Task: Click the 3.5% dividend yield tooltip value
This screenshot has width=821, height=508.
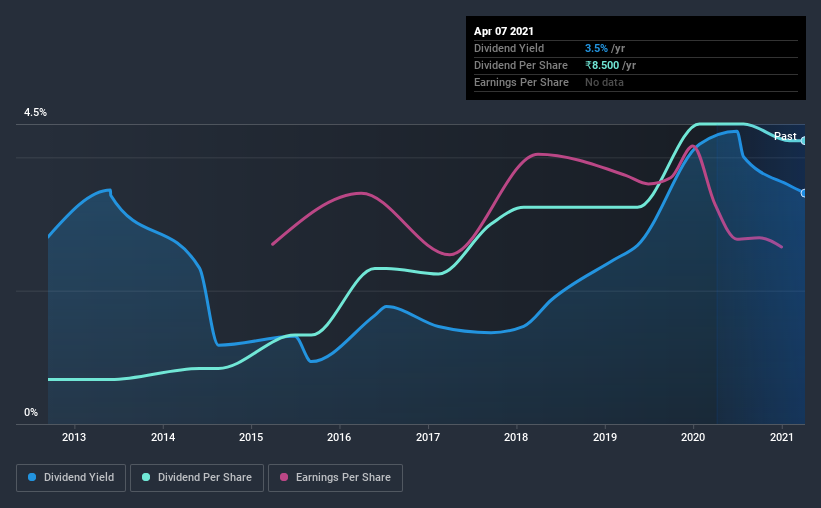Action: tap(596, 48)
